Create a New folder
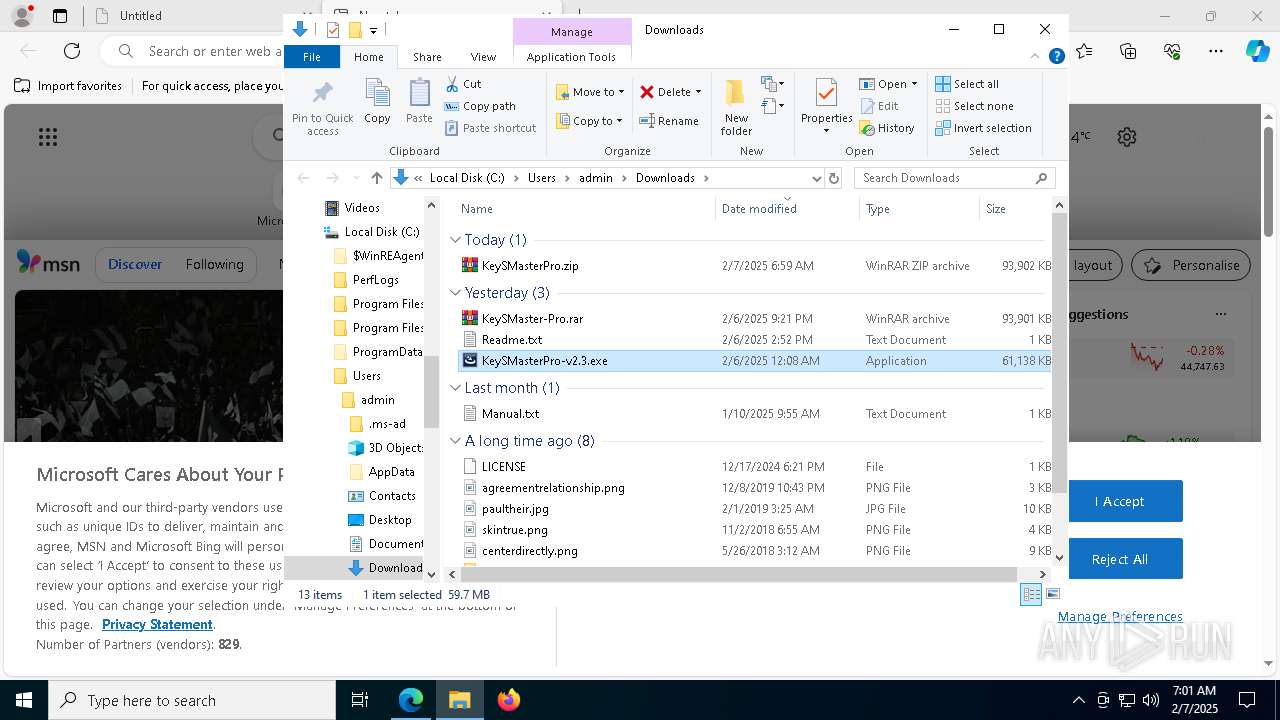1280x720 pixels. click(x=736, y=108)
